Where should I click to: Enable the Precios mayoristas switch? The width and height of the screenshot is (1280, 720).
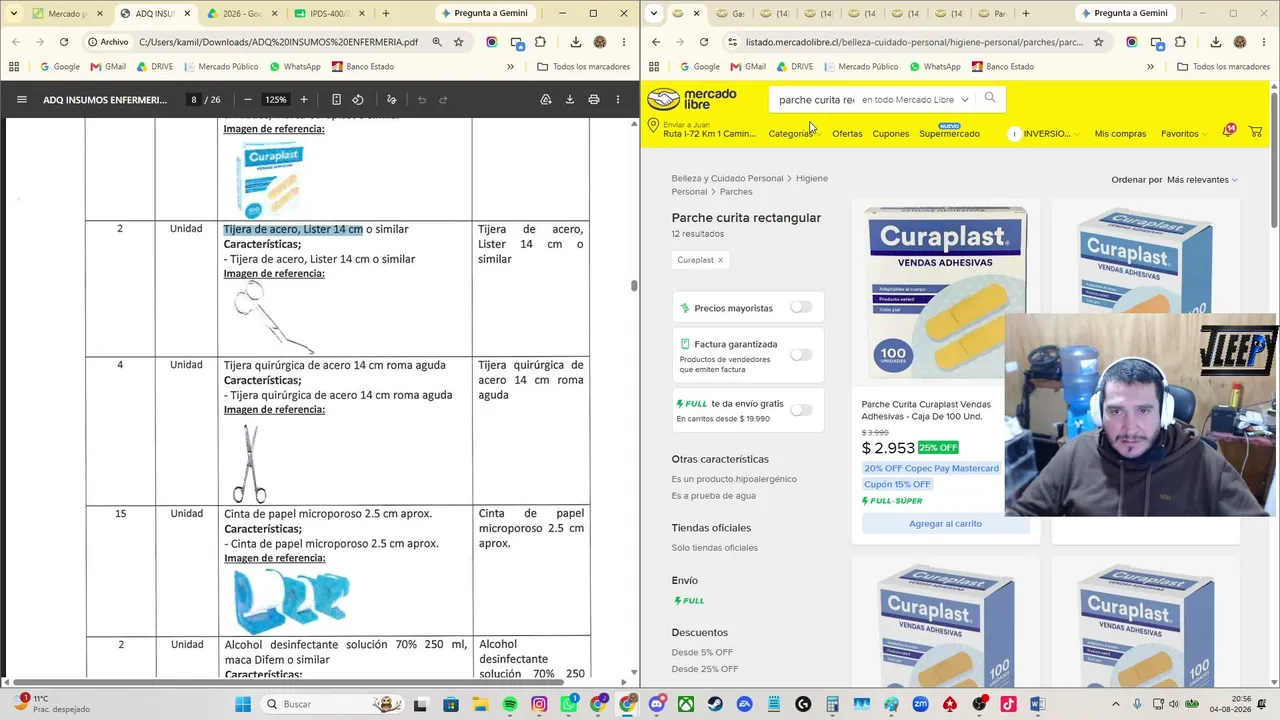coord(801,307)
